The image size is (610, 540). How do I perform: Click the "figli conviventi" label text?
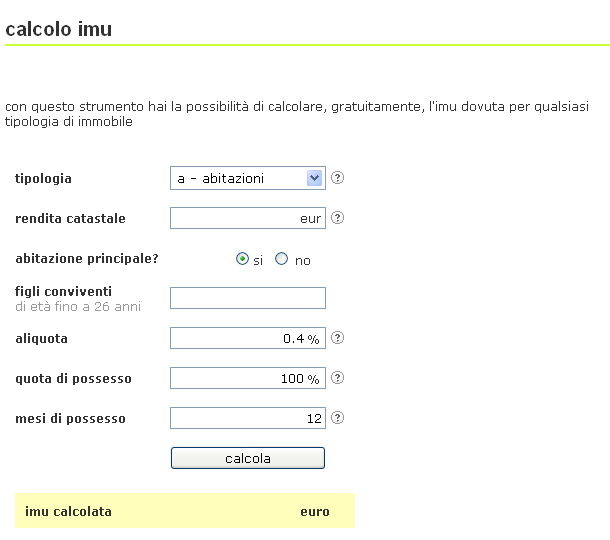pyautogui.click(x=63, y=292)
